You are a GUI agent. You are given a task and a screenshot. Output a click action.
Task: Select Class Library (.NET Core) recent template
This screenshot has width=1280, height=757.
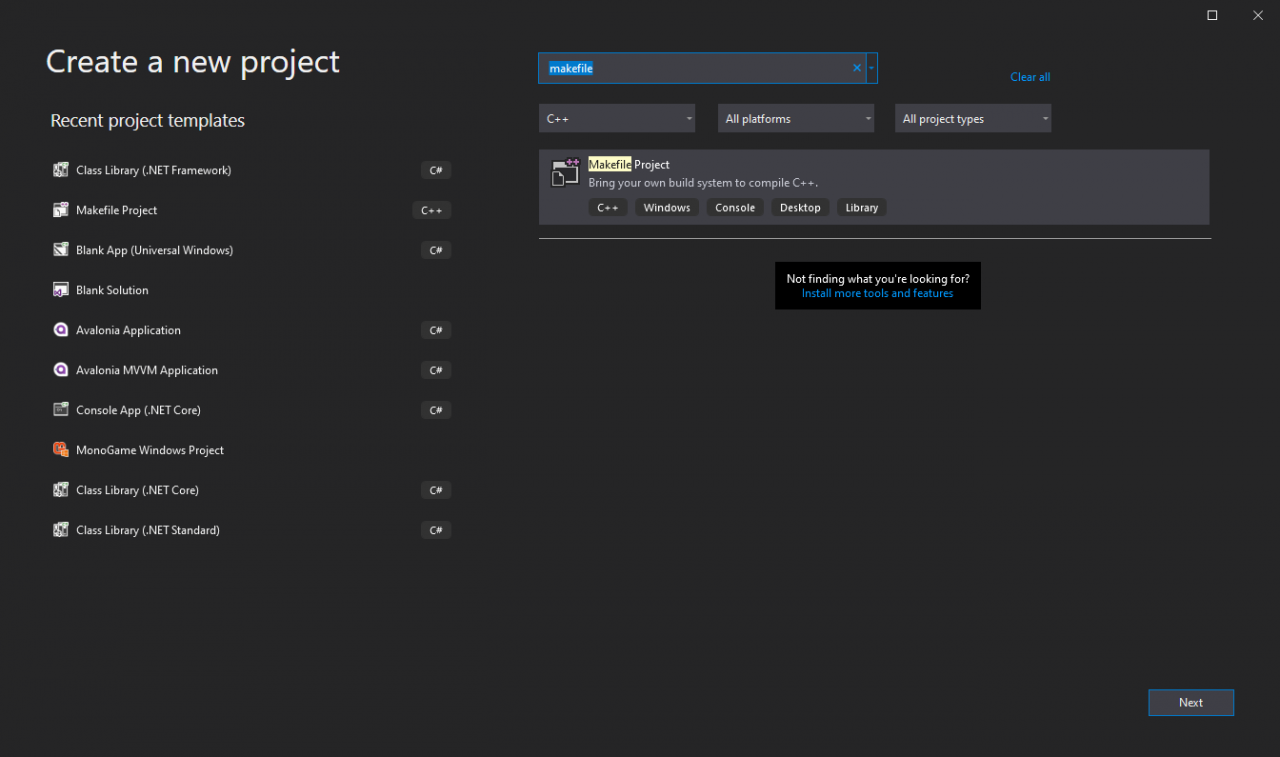[x=137, y=490]
